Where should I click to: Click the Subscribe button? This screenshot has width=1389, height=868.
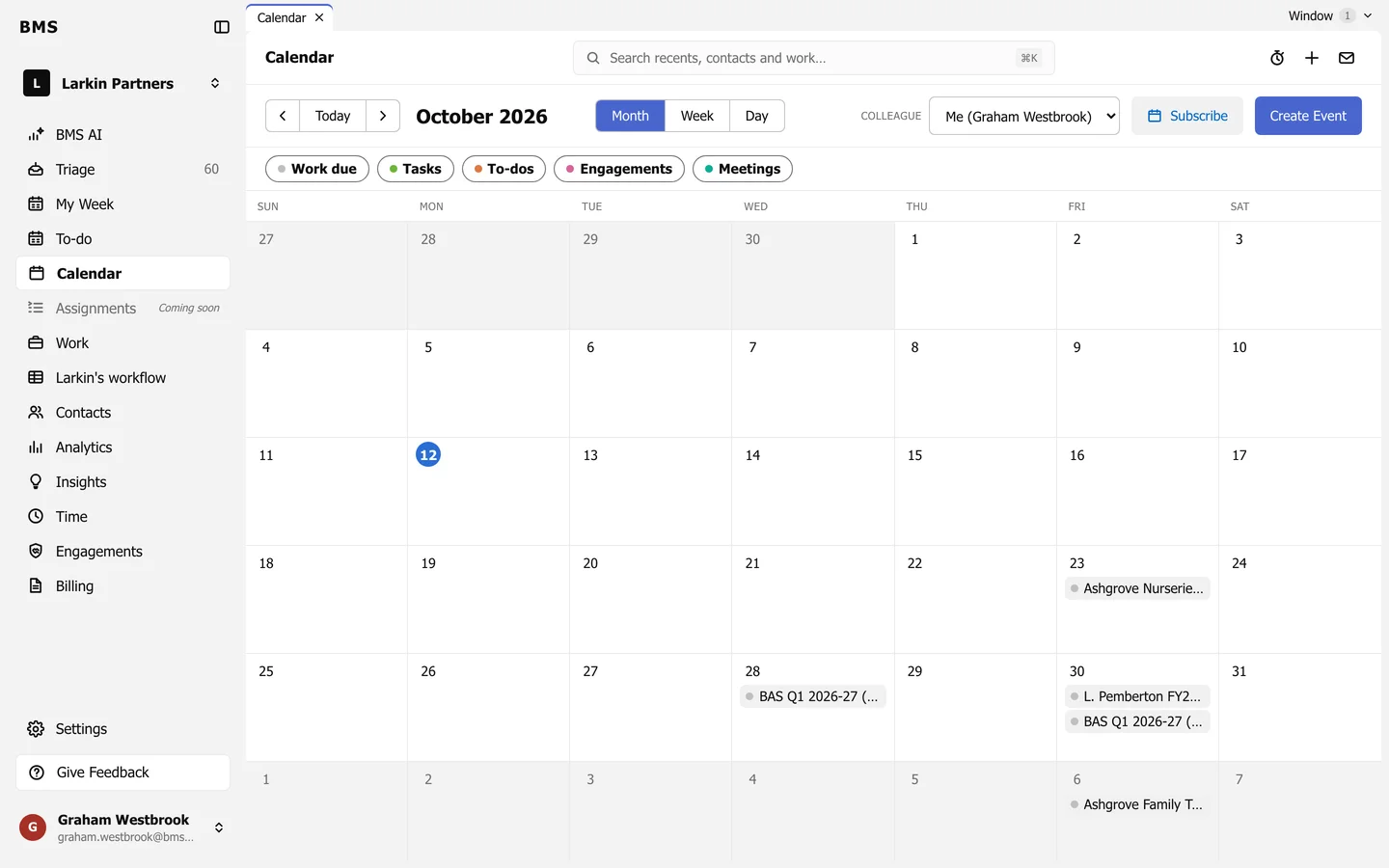(x=1187, y=116)
